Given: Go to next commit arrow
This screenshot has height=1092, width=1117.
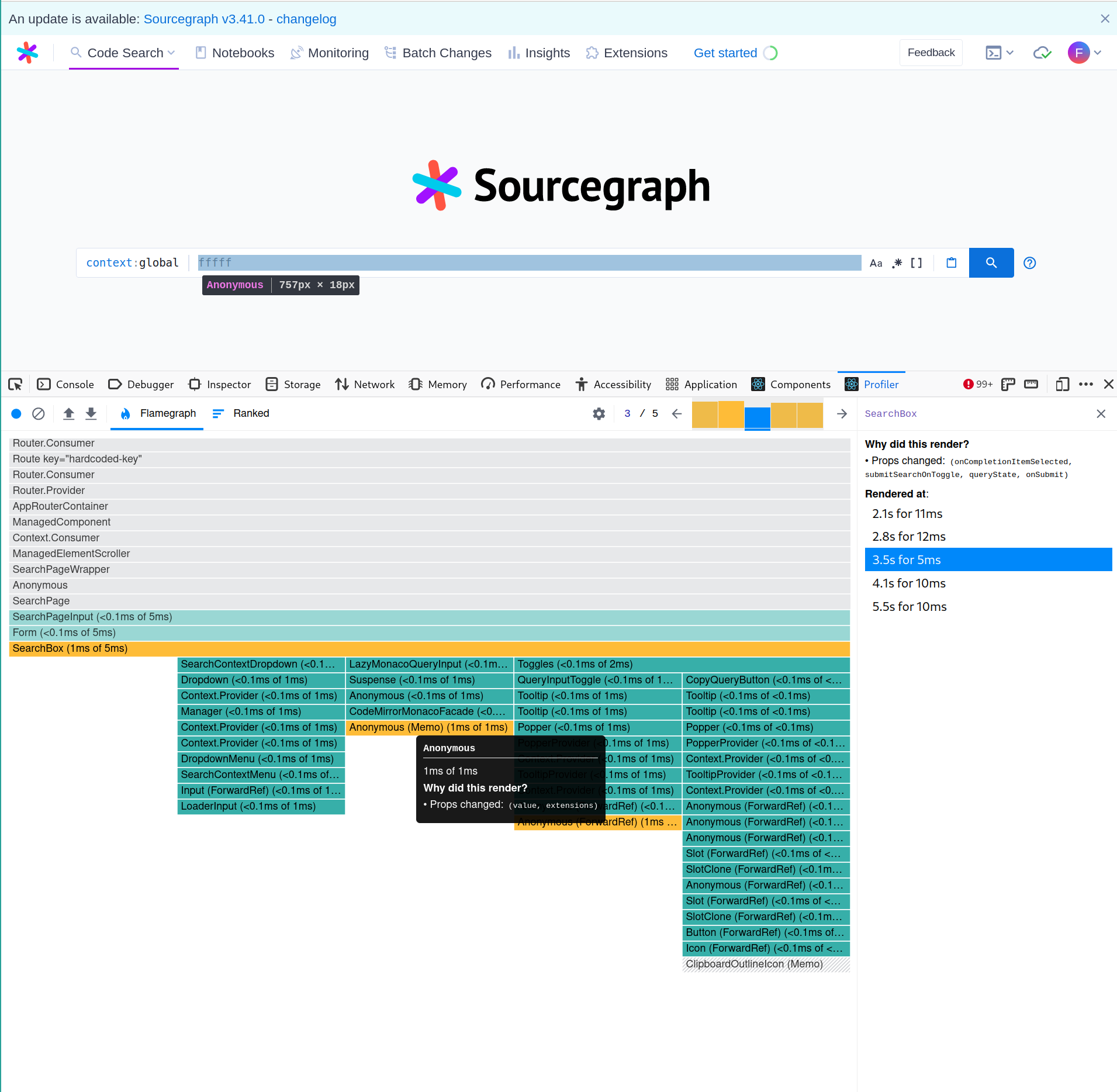Looking at the screenshot, I should [842, 414].
